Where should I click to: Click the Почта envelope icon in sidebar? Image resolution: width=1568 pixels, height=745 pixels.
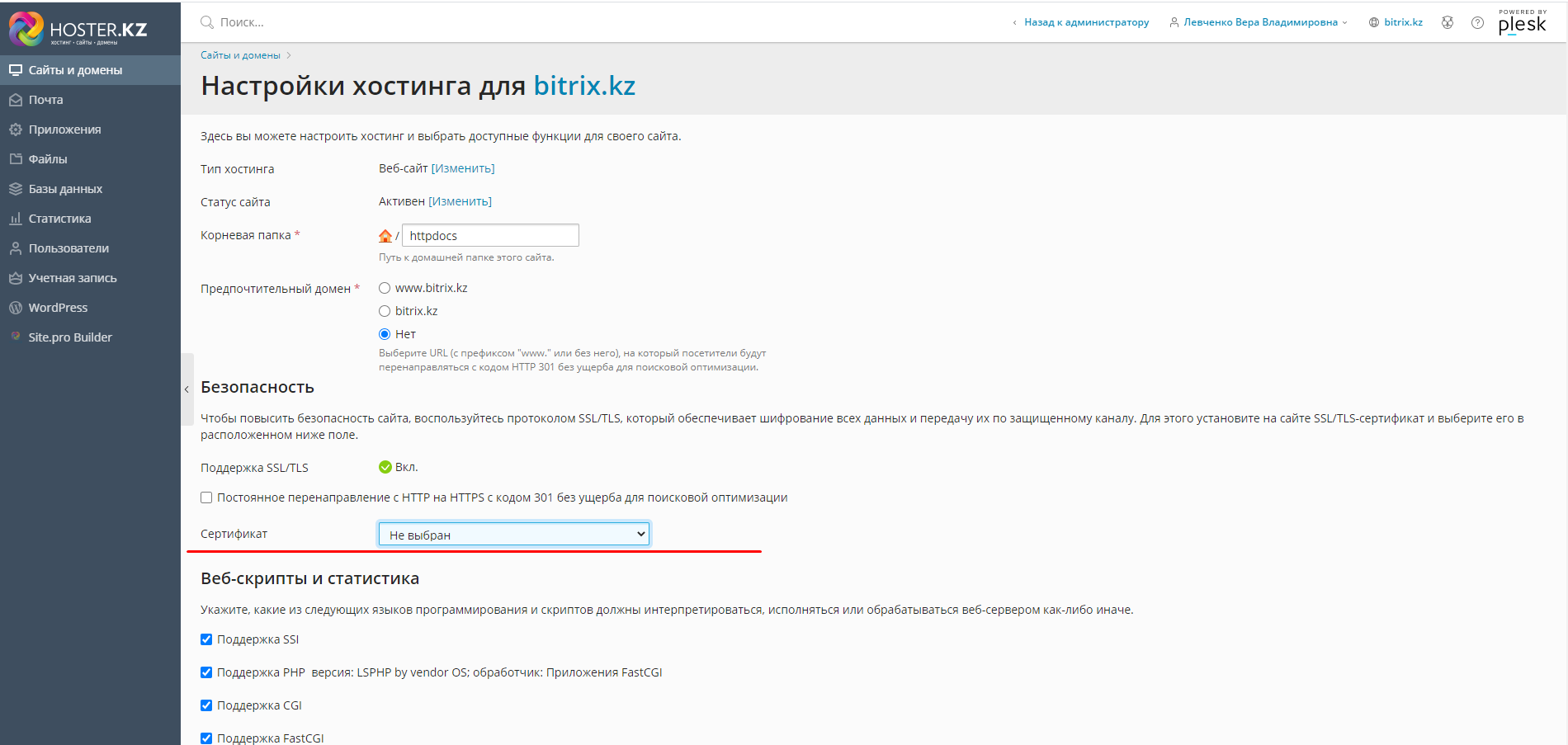click(15, 100)
